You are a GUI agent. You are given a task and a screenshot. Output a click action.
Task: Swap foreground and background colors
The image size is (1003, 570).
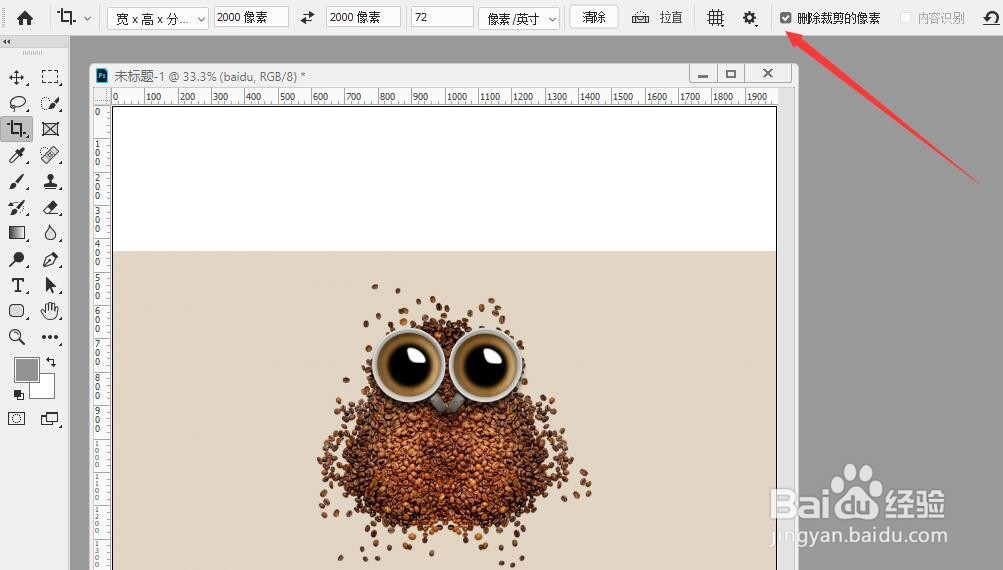click(51, 362)
